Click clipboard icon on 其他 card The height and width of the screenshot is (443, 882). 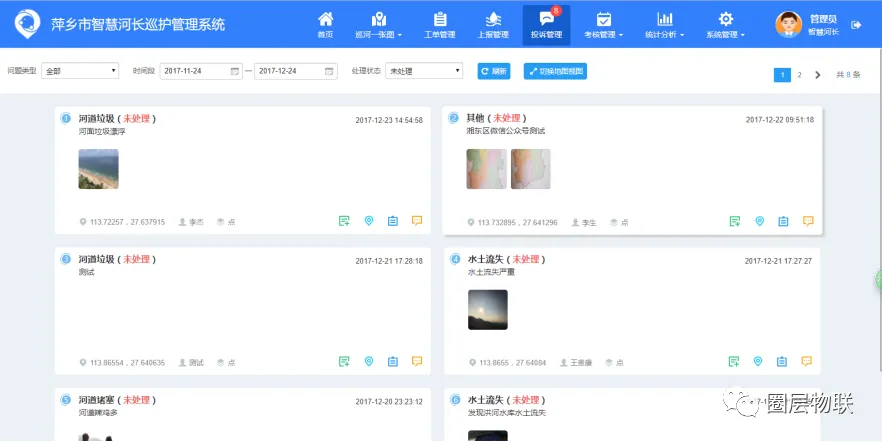tap(783, 222)
